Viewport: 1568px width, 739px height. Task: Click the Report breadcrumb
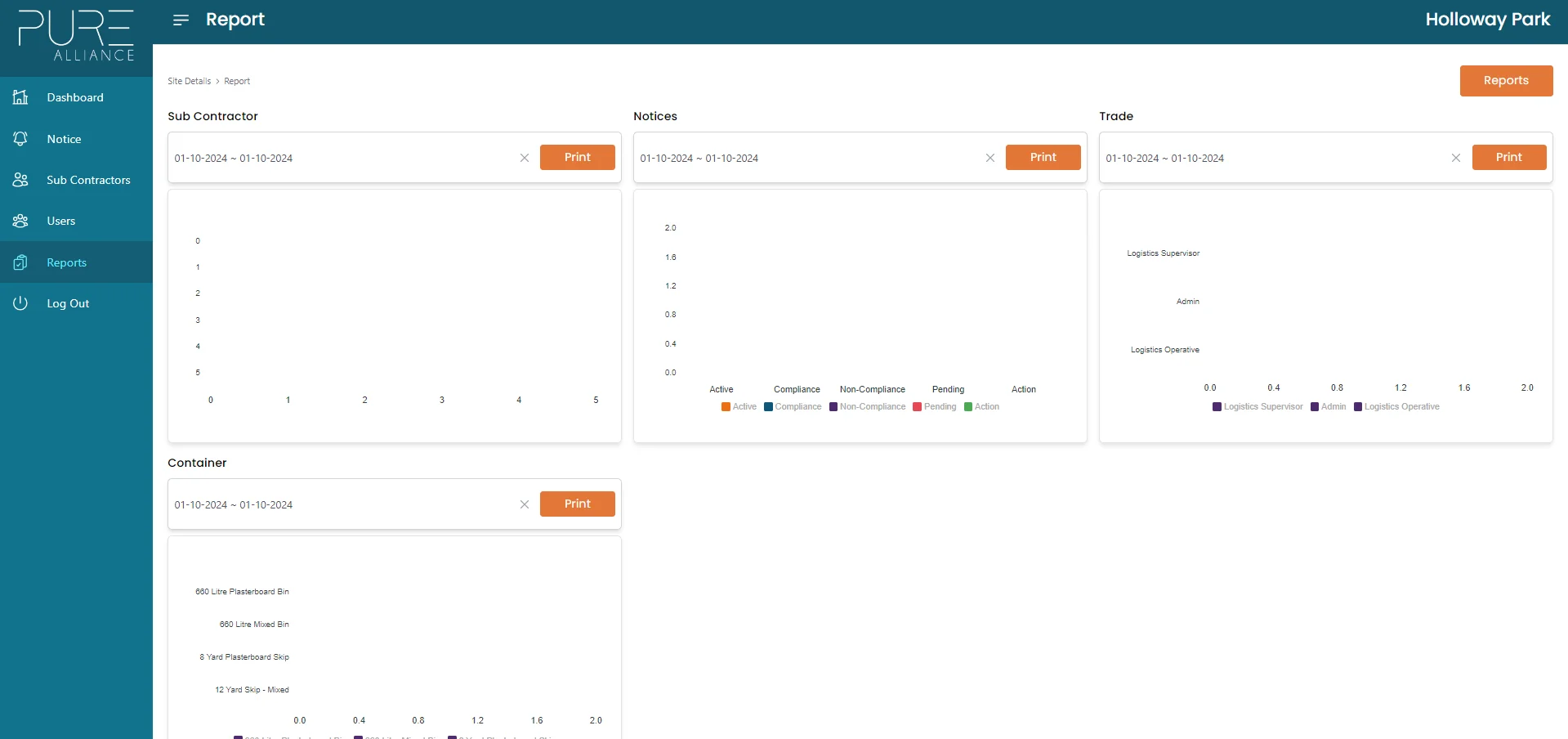[237, 81]
